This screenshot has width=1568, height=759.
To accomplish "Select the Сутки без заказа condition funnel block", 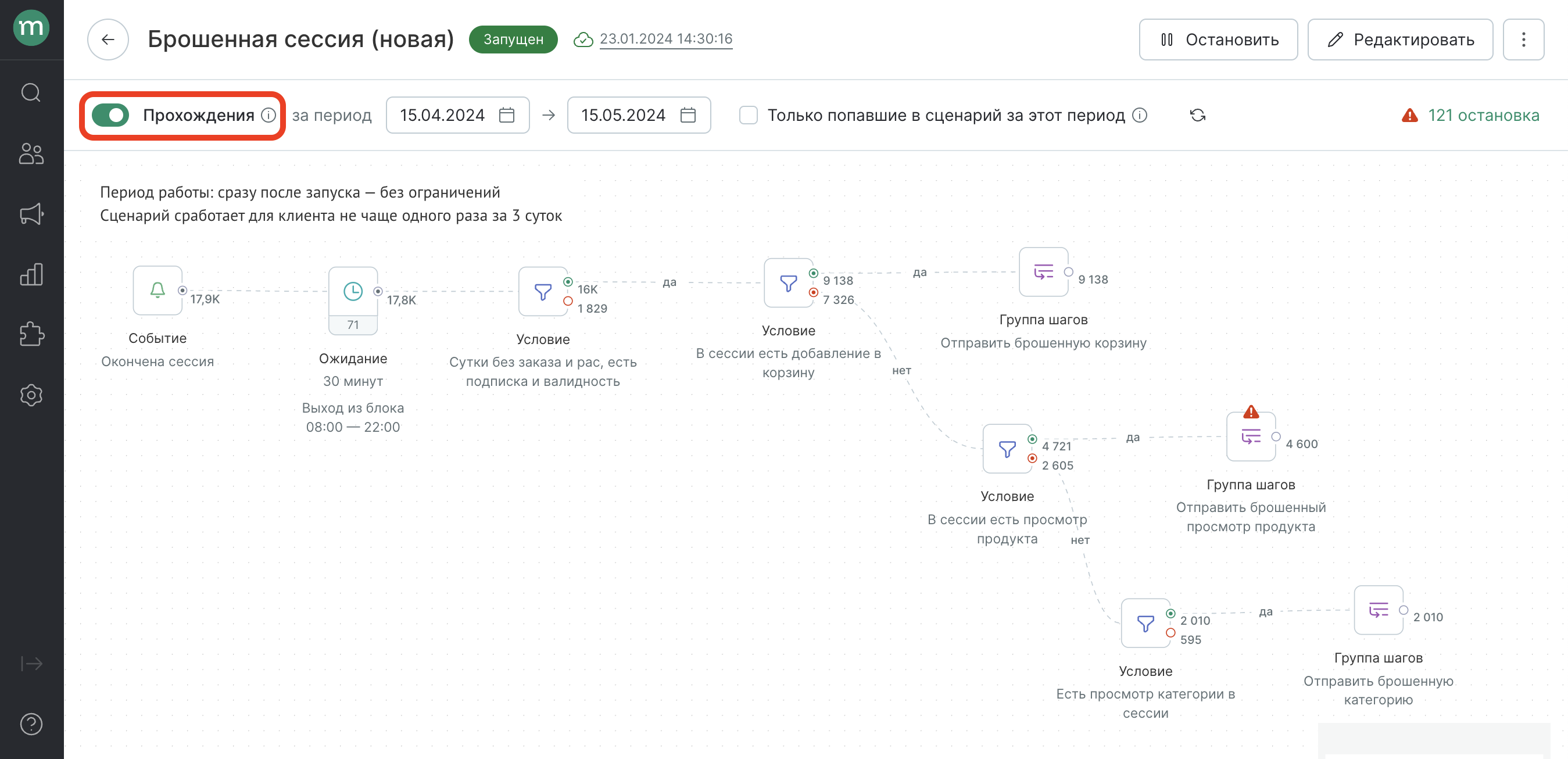I will tap(543, 292).
